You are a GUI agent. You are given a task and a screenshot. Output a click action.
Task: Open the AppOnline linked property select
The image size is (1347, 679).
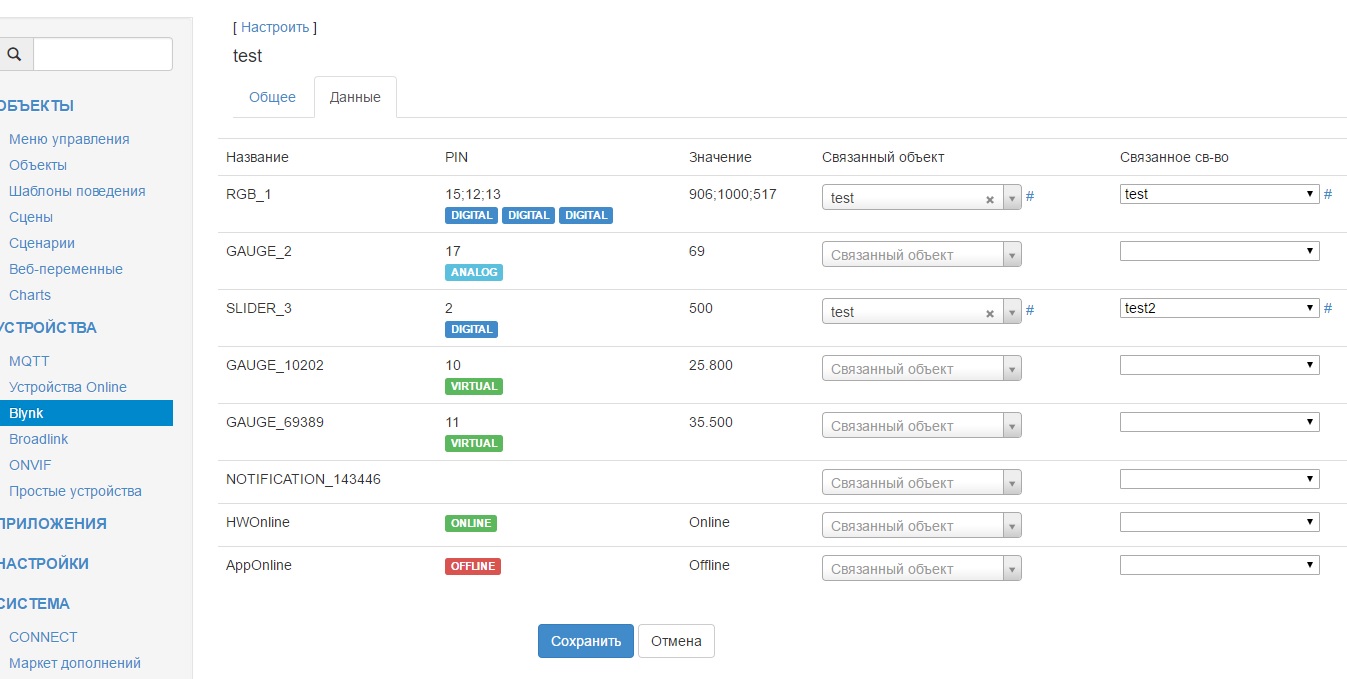coord(1220,565)
